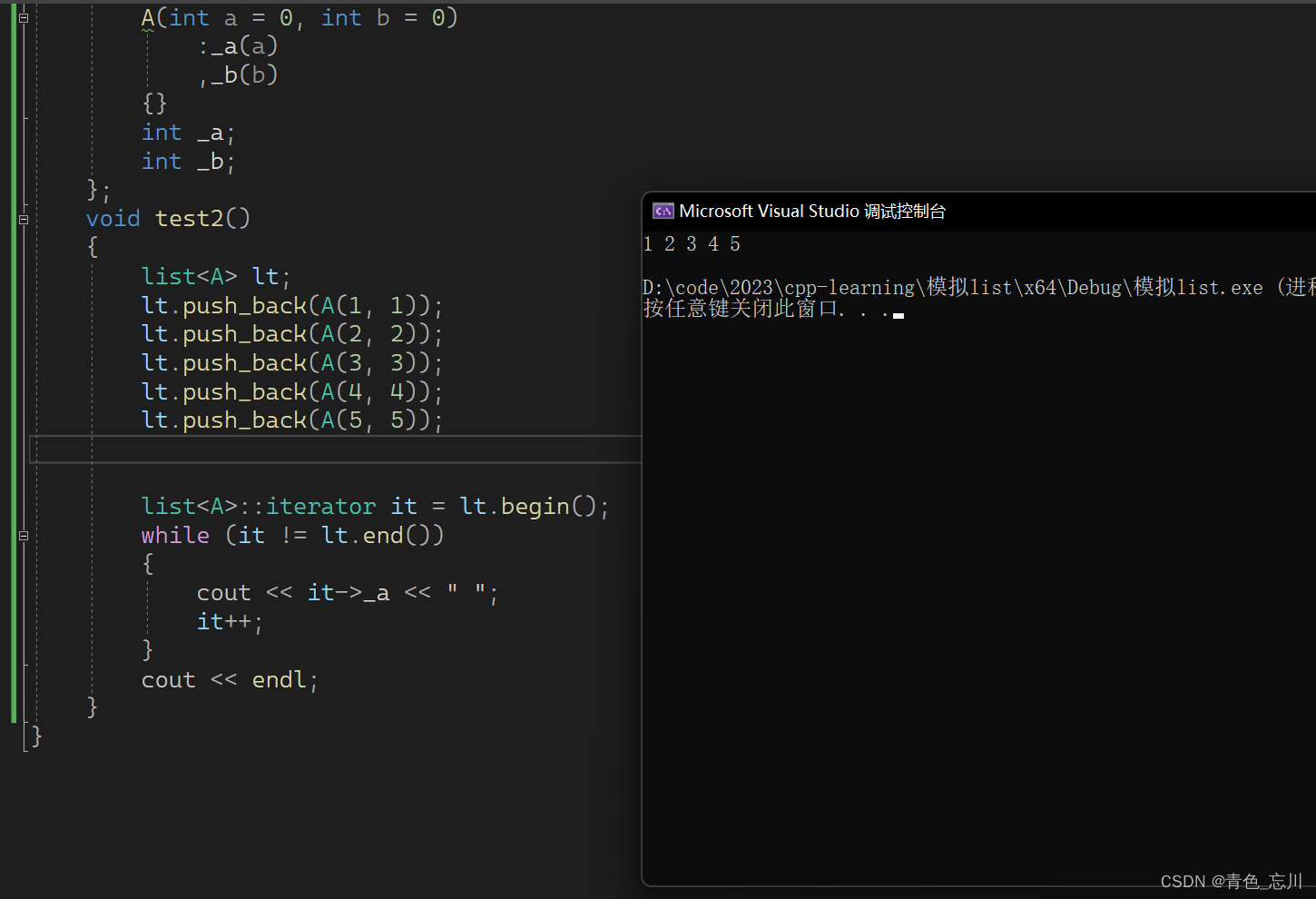Collapse the while loop code block
This screenshot has width=1316, height=899.
click(x=24, y=536)
